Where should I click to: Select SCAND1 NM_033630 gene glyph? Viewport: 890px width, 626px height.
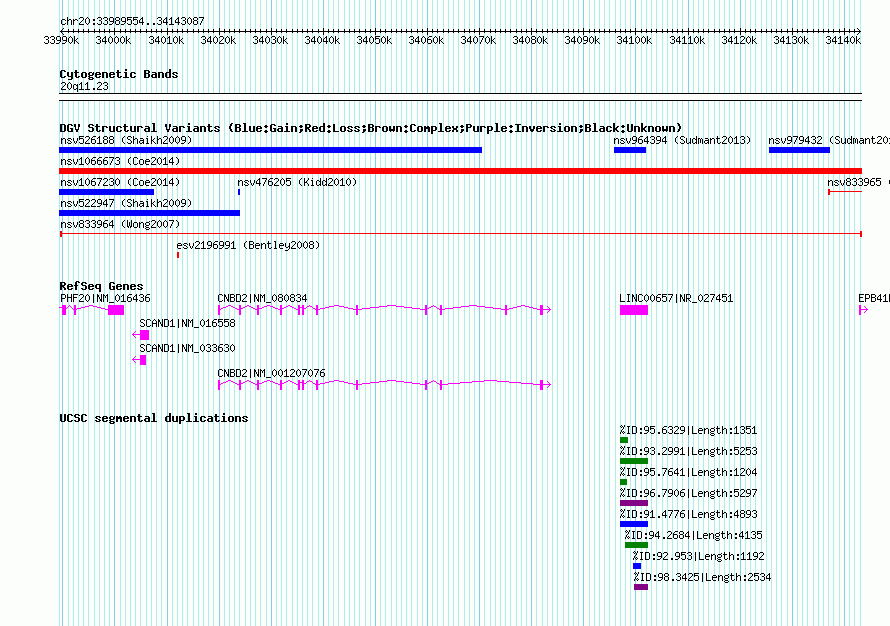pyautogui.click(x=139, y=360)
